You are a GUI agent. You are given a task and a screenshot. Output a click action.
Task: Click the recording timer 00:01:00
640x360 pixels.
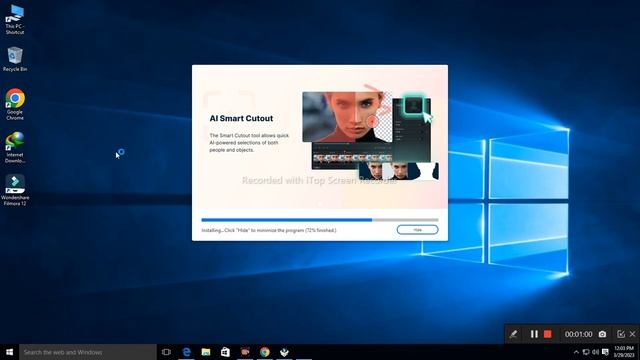click(x=578, y=334)
